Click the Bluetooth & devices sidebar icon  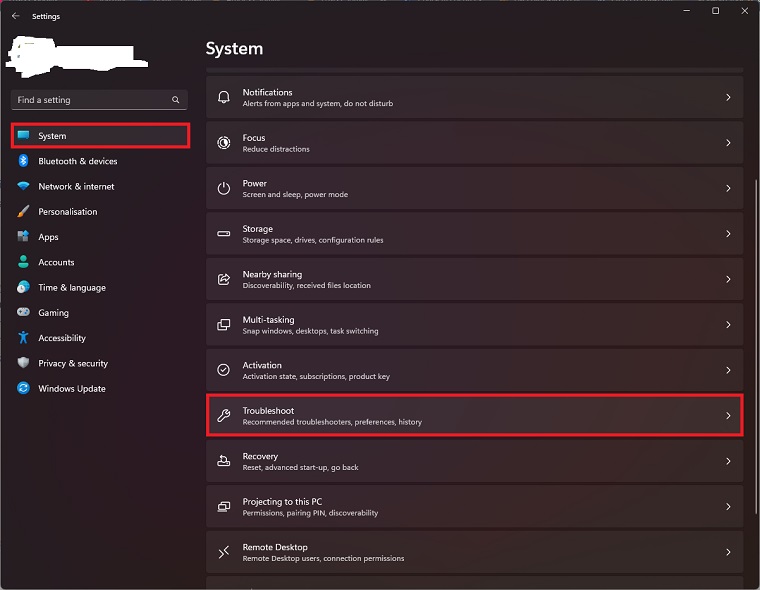23,161
